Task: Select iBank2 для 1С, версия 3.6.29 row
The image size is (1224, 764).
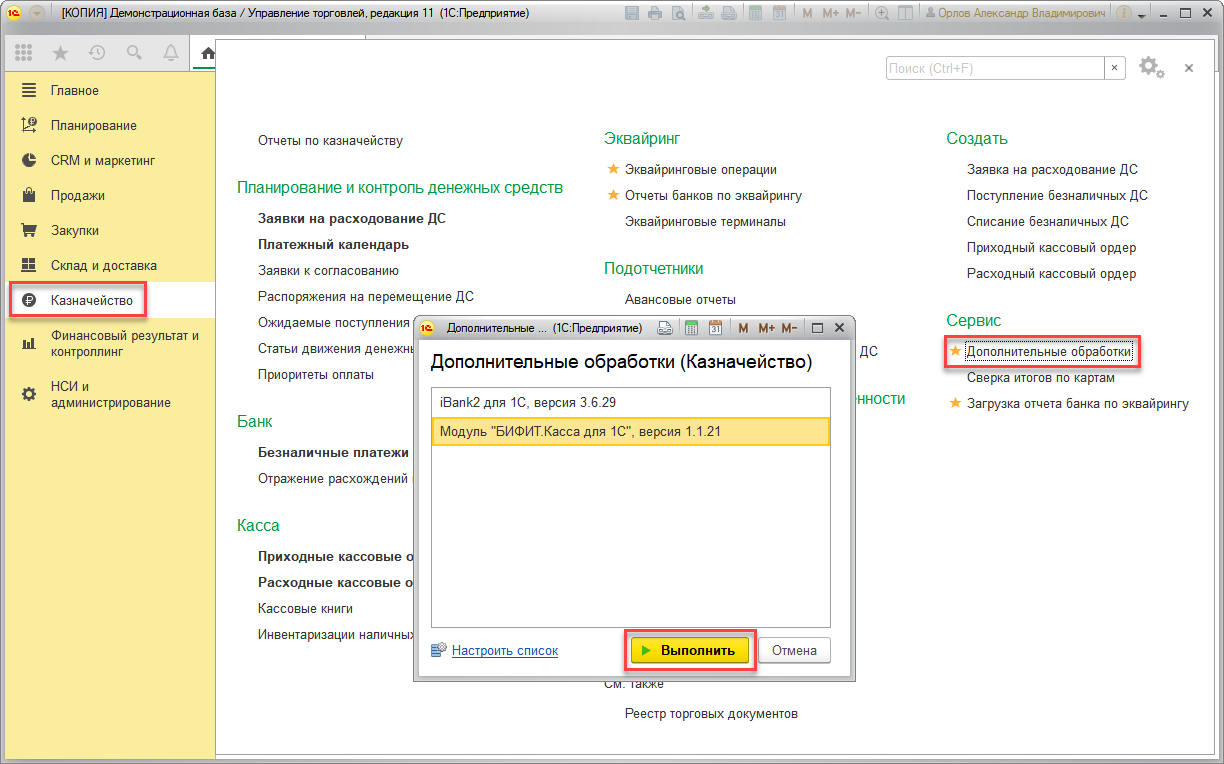Action: coord(630,402)
